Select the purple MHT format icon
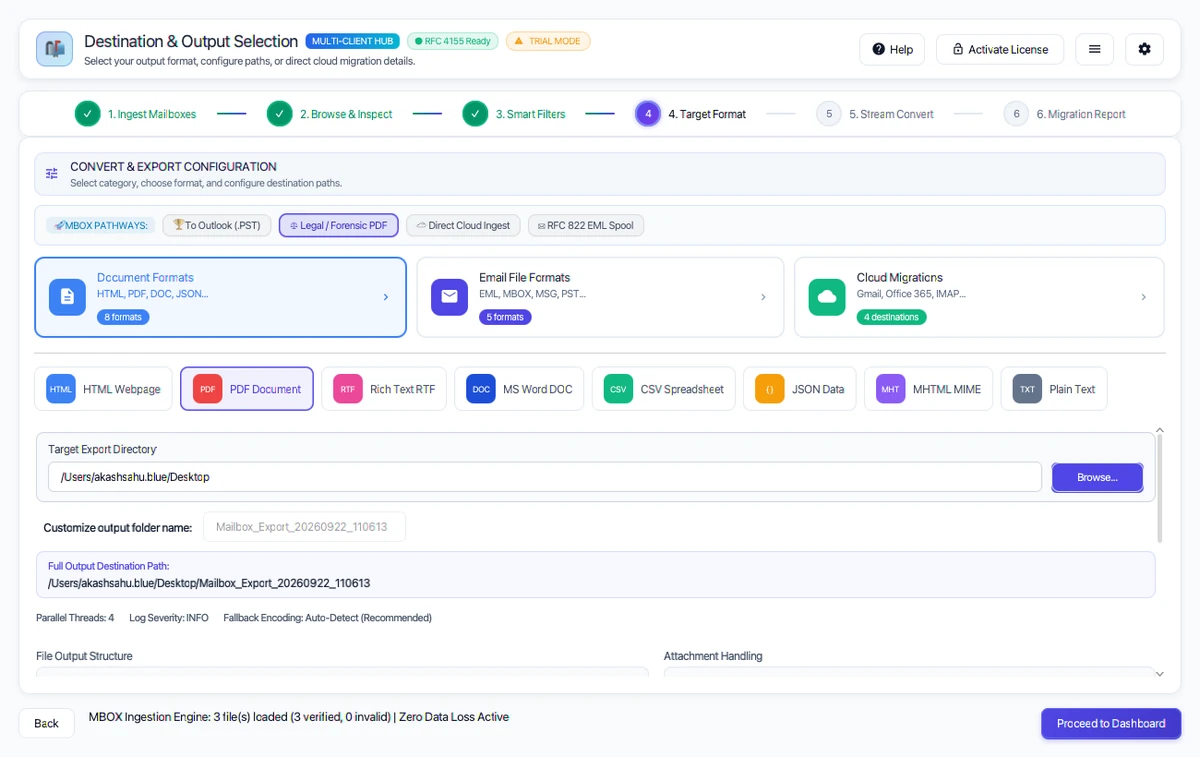The height and width of the screenshot is (757, 1200). pos(891,389)
